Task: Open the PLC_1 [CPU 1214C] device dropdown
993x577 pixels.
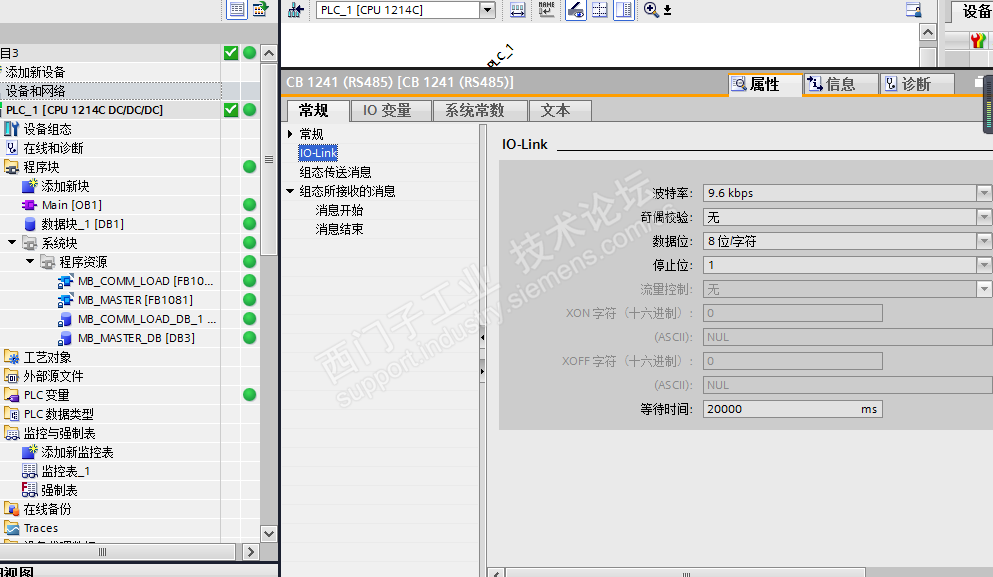Action: pos(487,10)
